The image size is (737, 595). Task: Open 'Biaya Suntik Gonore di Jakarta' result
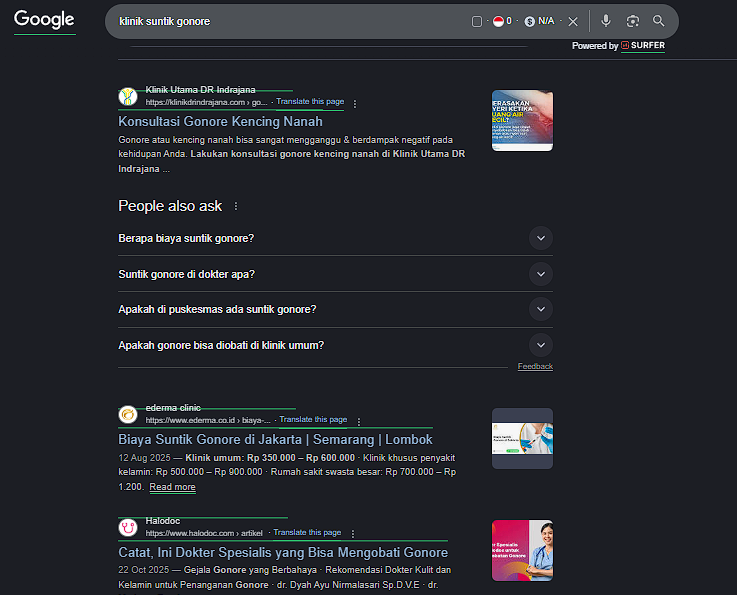pyautogui.click(x=275, y=439)
